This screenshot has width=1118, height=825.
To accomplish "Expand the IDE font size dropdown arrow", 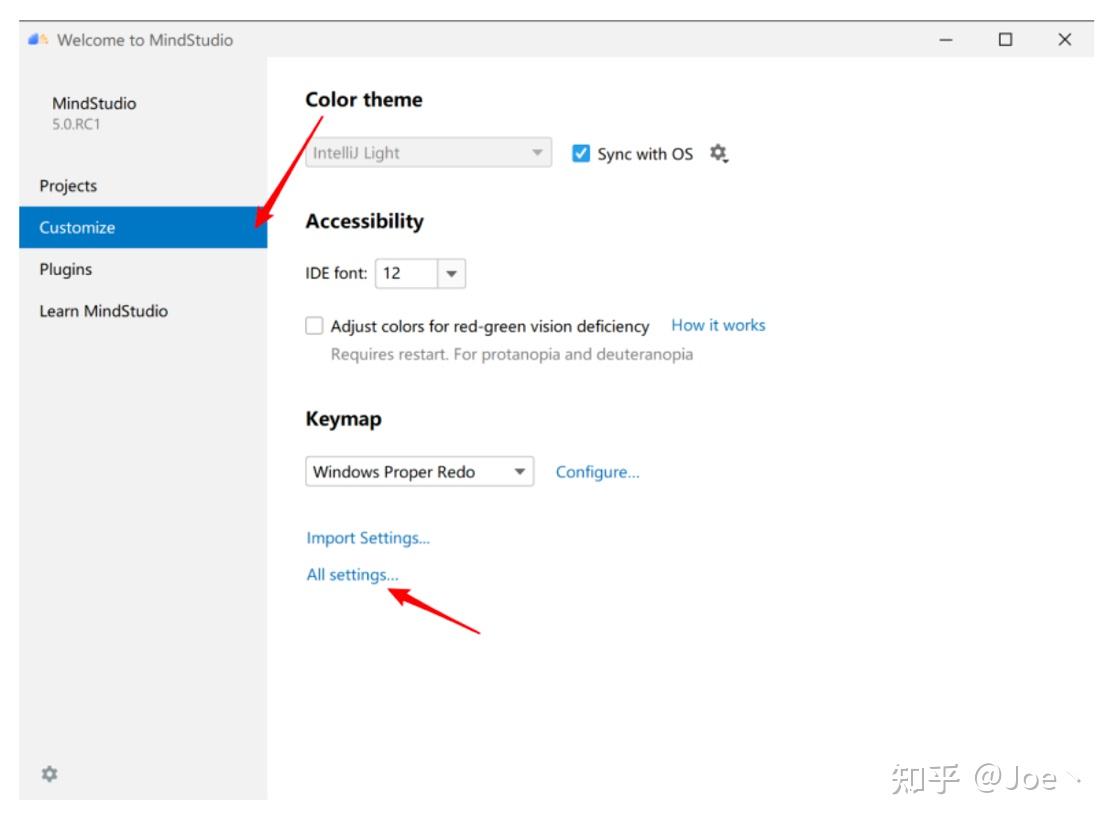I will pyautogui.click(x=451, y=274).
